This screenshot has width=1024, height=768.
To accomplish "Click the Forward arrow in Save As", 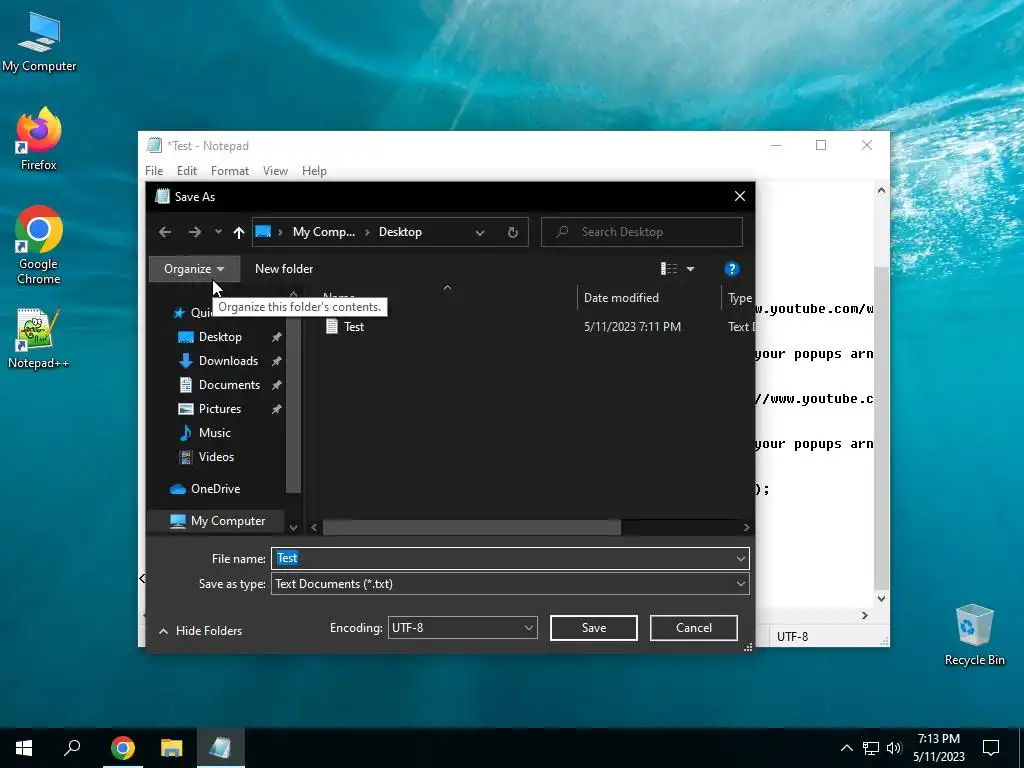I will [x=195, y=232].
